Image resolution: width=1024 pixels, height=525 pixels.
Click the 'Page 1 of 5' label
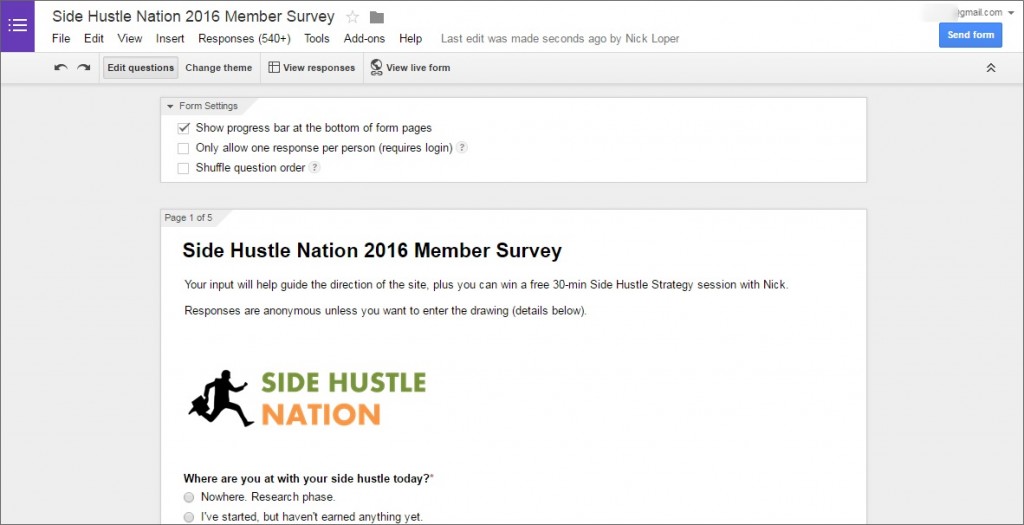188,217
